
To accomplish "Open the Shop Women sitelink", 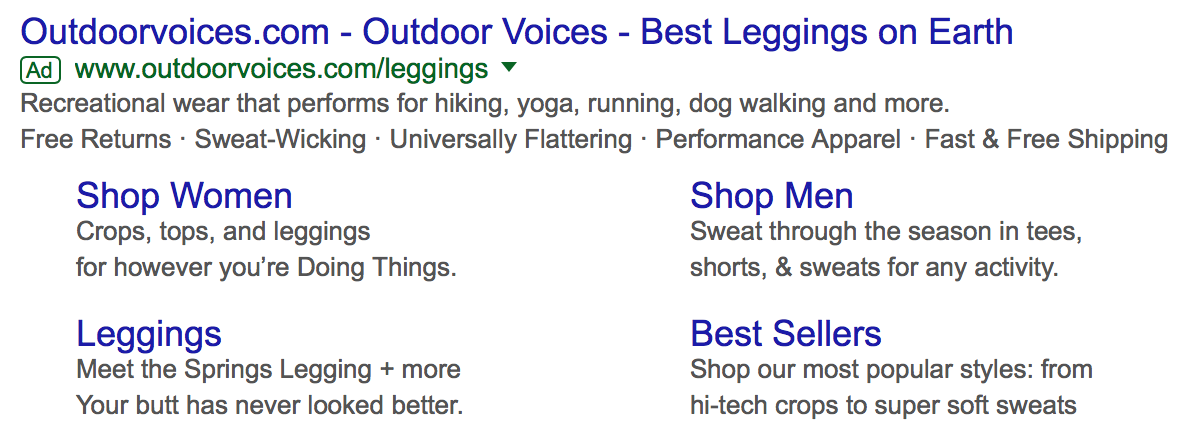I will [185, 196].
